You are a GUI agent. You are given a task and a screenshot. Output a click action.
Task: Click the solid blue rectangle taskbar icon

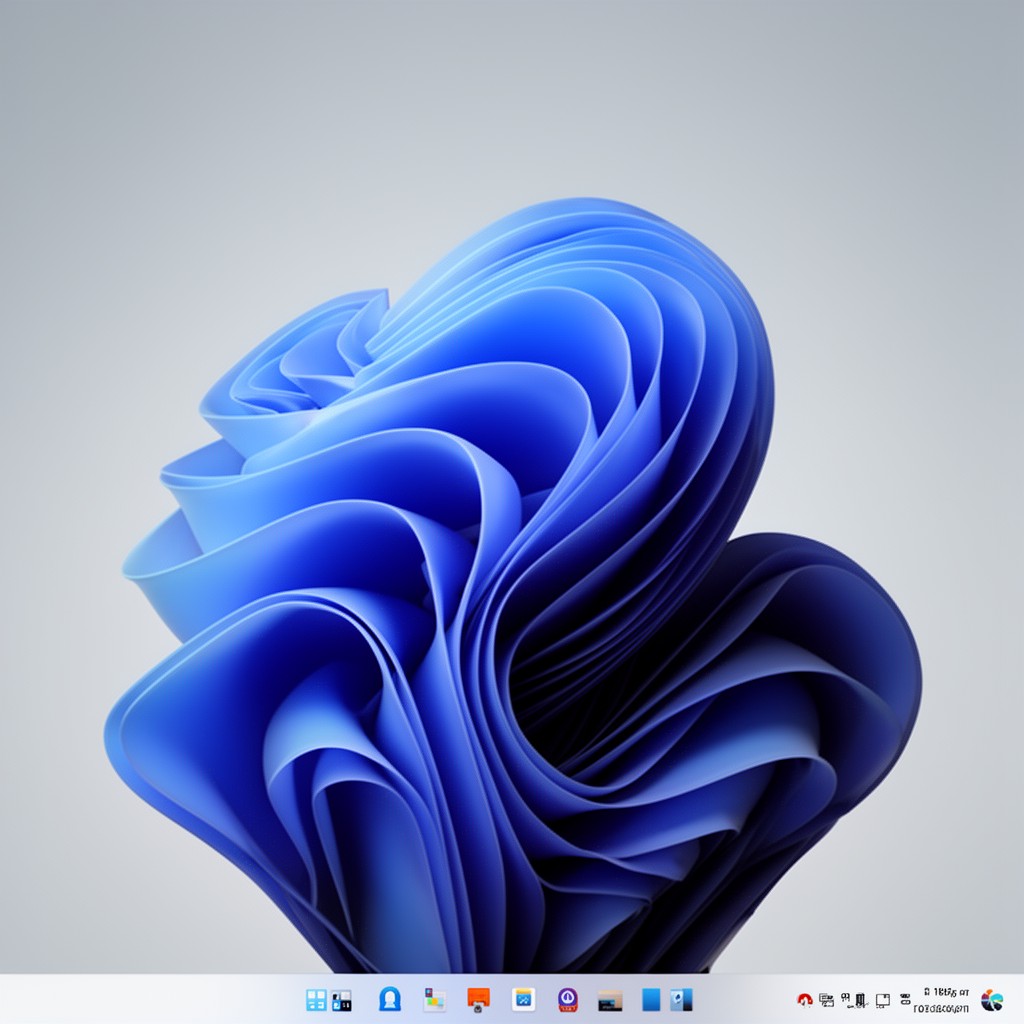[x=651, y=1000]
